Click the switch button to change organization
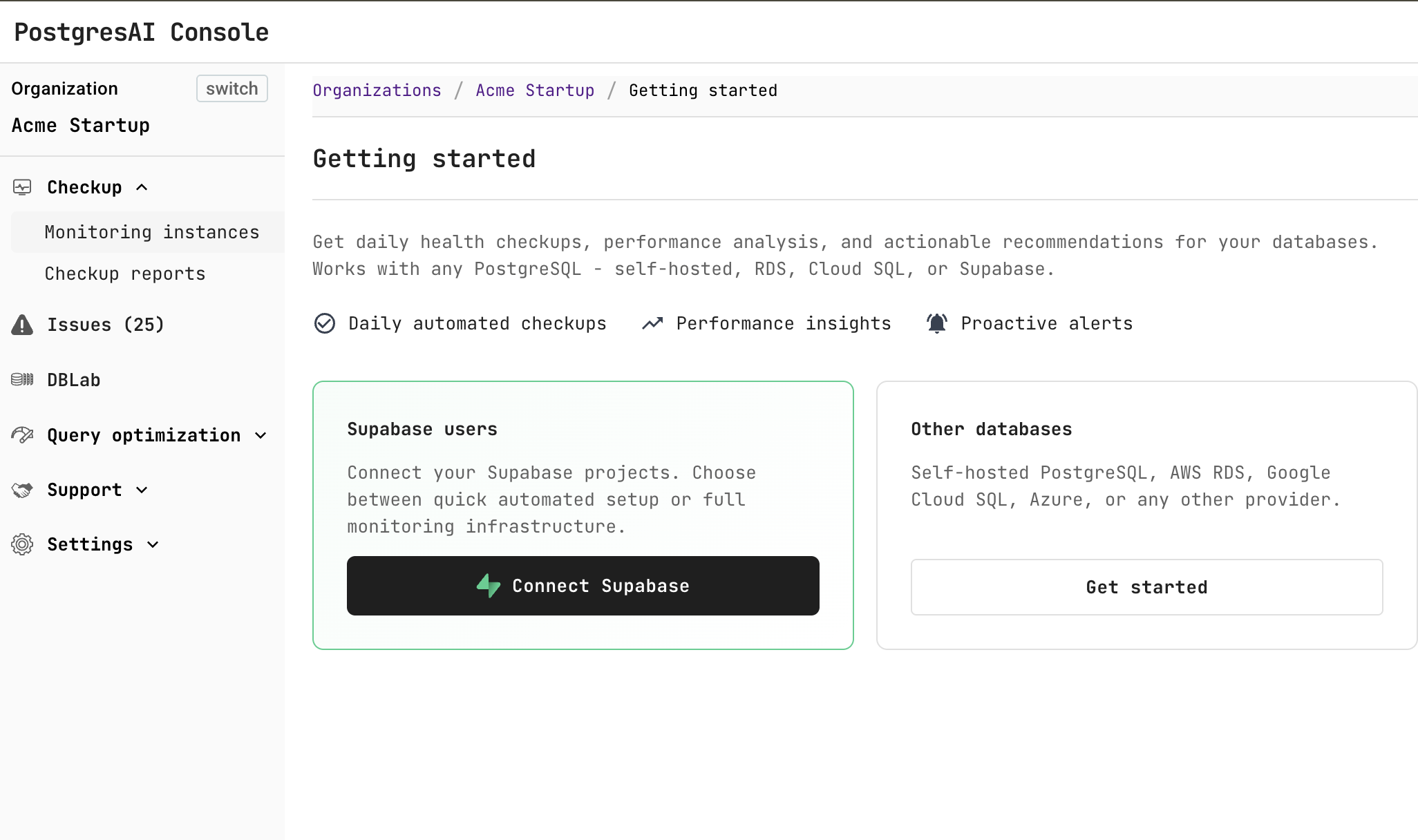Image resolution: width=1418 pixels, height=840 pixels. (x=231, y=88)
